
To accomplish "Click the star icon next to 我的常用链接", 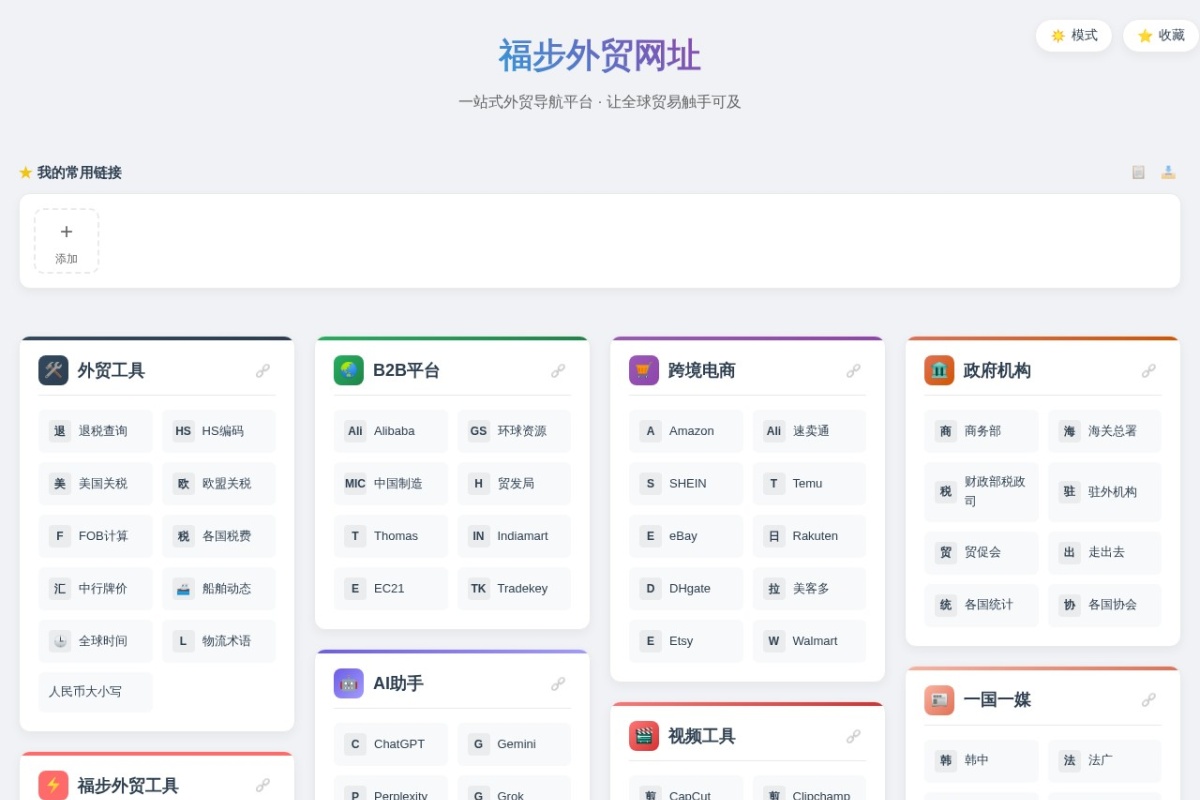I will point(26,172).
